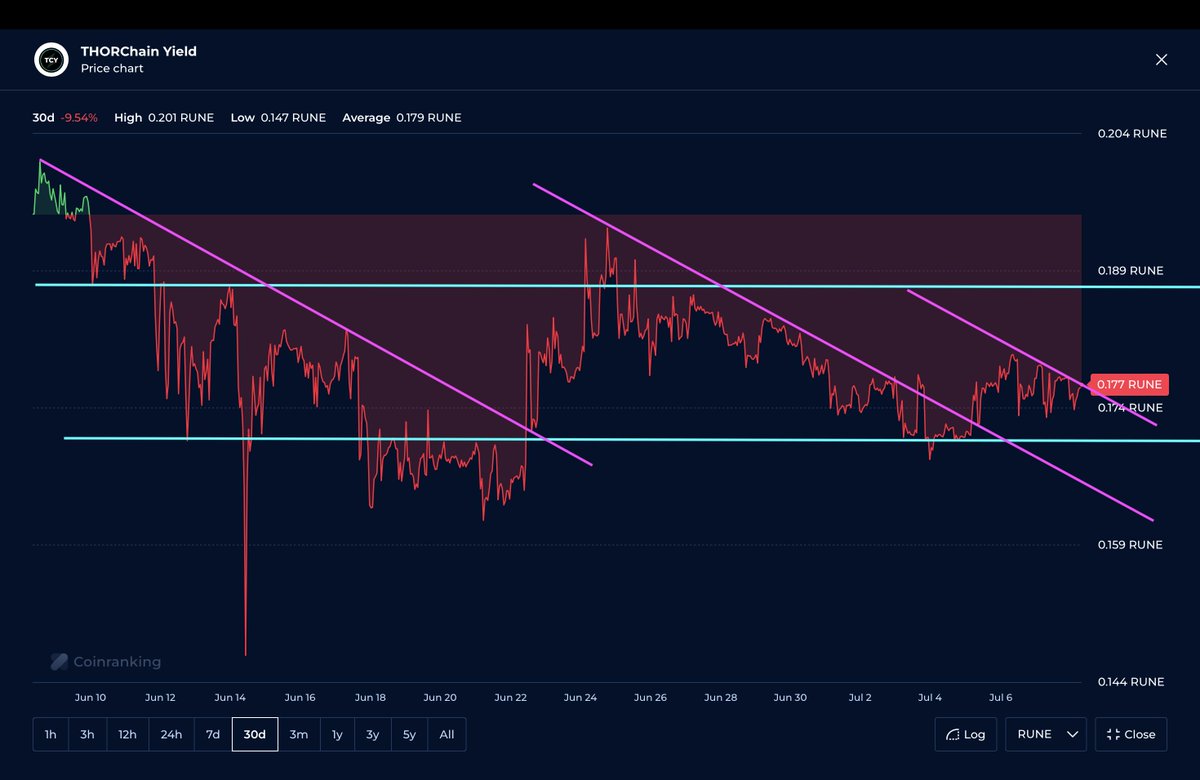
Task: Click the Low 0.147 RUNE stat
Action: (278, 117)
